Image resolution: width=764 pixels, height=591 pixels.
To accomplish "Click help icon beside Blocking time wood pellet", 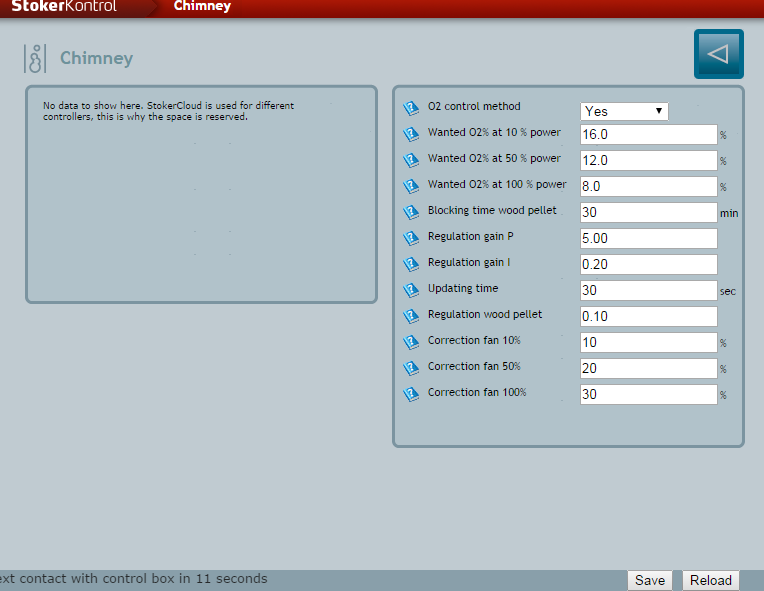I will pos(410,212).
